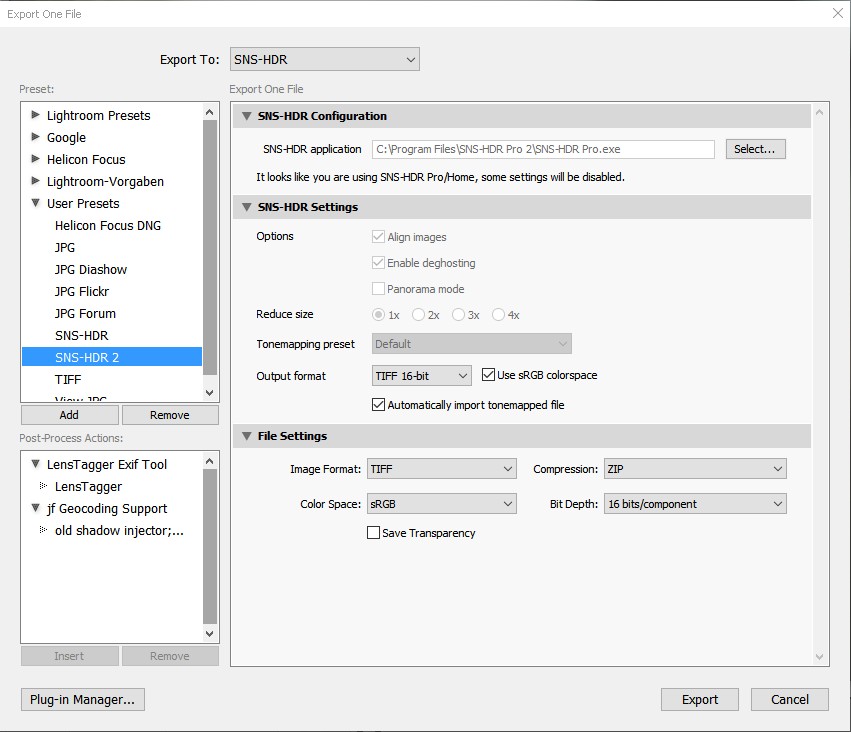Collapse the User Presets folder
This screenshot has height=732, width=851.
(36, 203)
